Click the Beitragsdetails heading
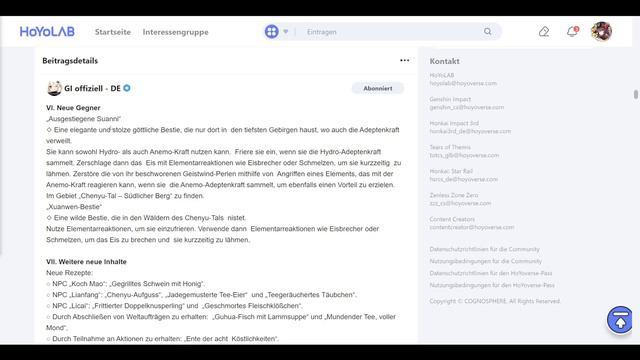Screen dimensions: 640x360 click(70, 61)
